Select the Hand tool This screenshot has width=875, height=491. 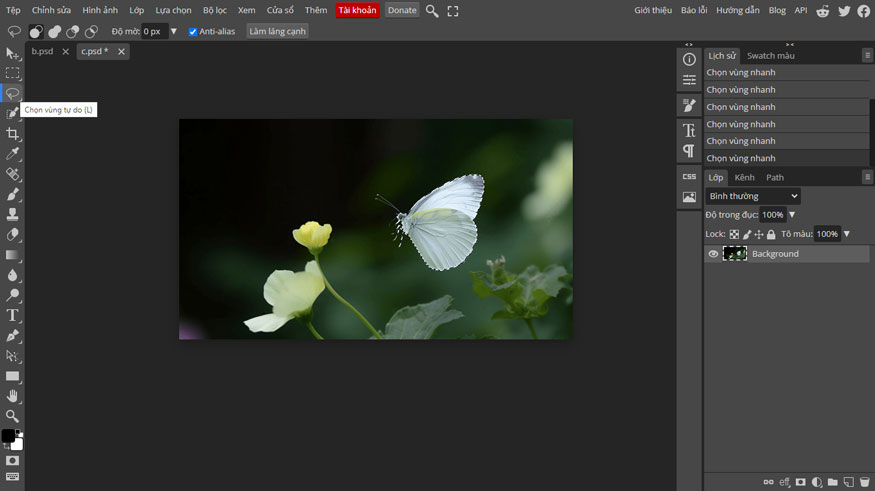pos(12,396)
